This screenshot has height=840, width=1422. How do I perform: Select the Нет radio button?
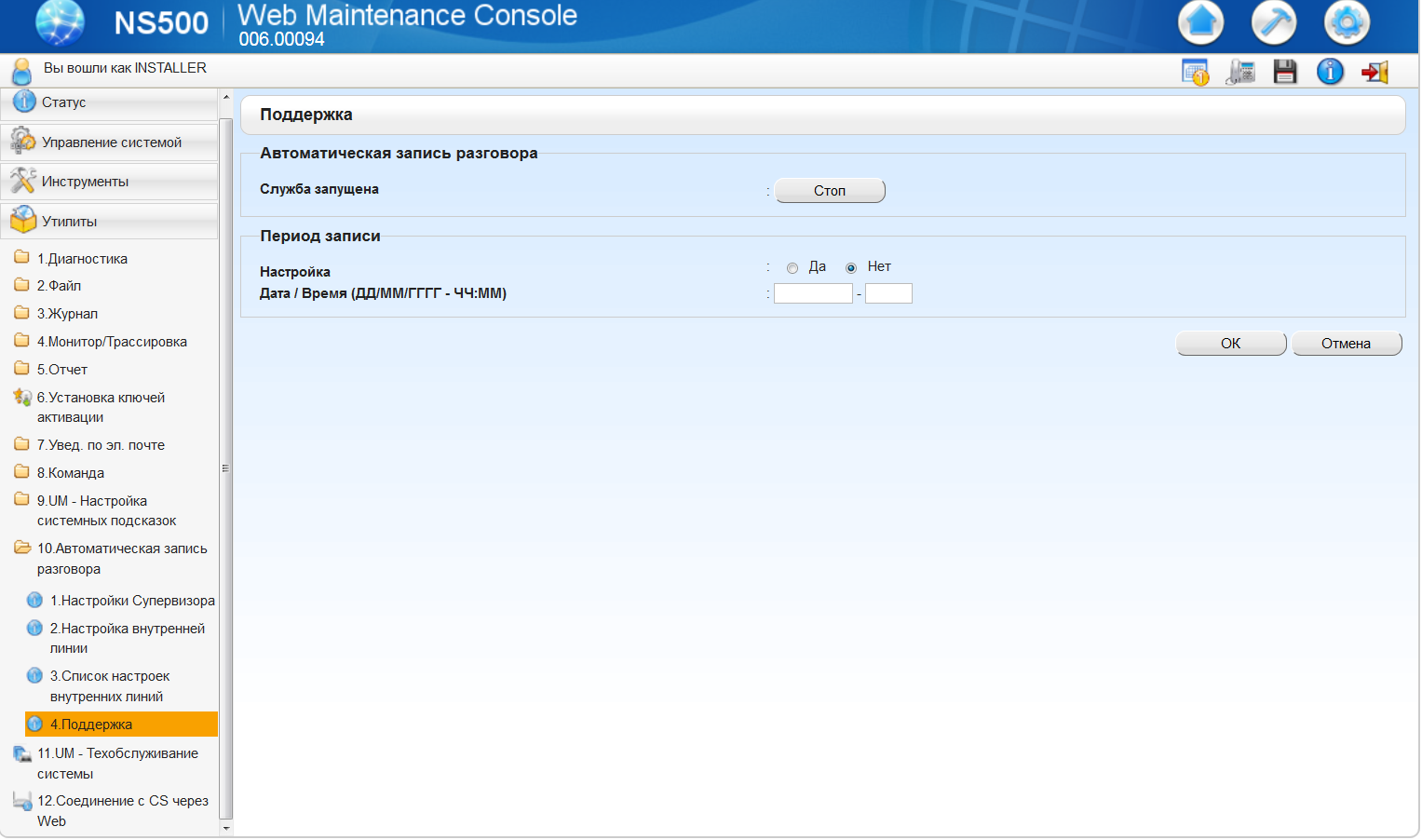[x=851, y=268]
